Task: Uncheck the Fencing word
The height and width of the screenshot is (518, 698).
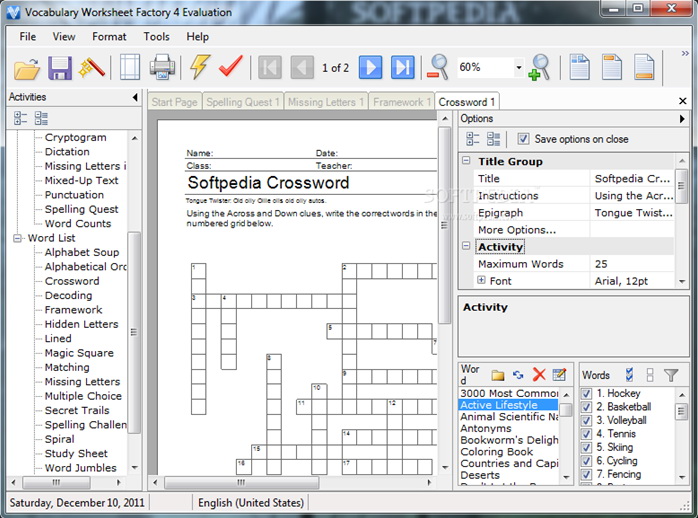Action: 587,474
